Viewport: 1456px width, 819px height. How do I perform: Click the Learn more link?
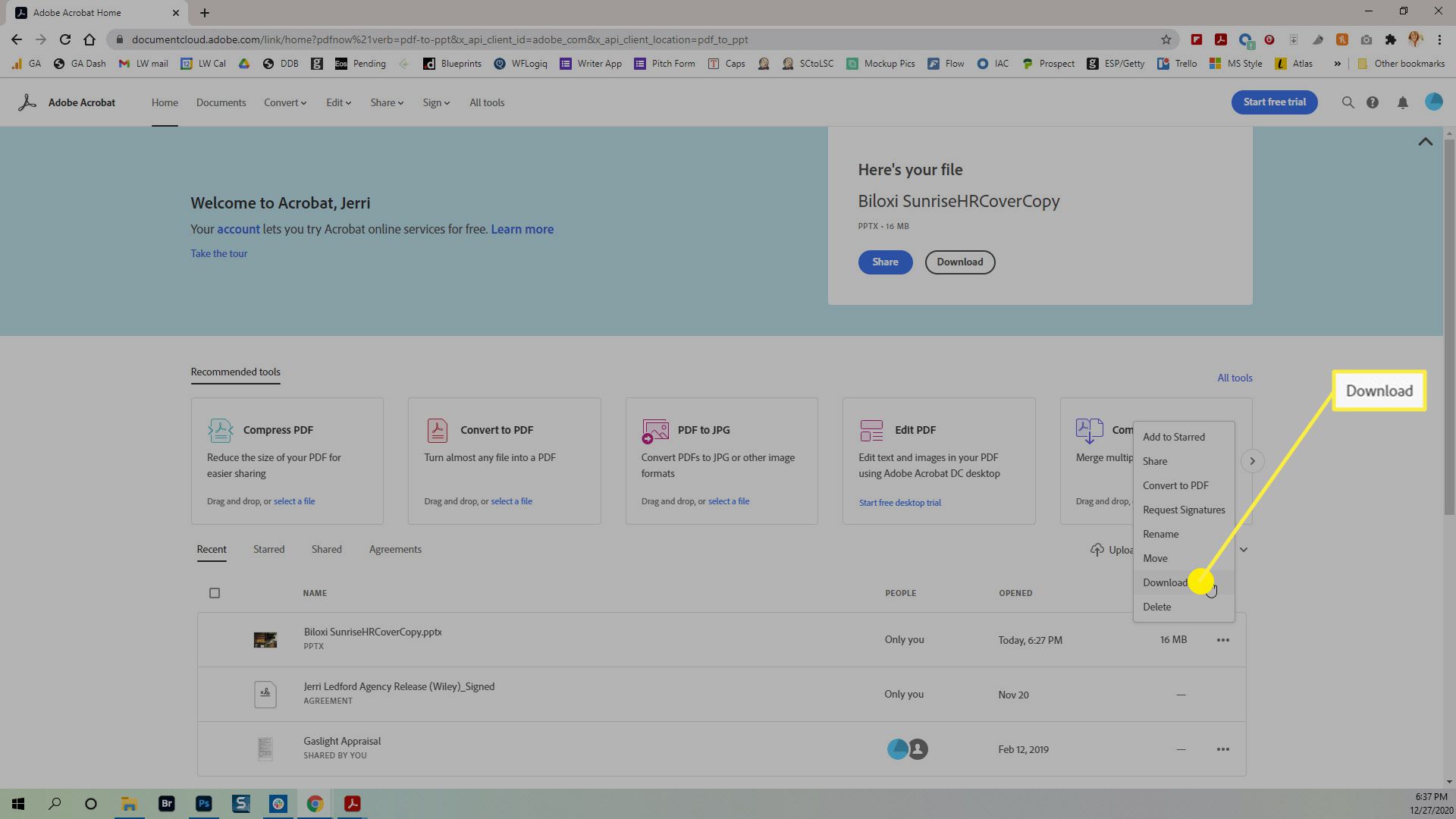pyautogui.click(x=522, y=229)
